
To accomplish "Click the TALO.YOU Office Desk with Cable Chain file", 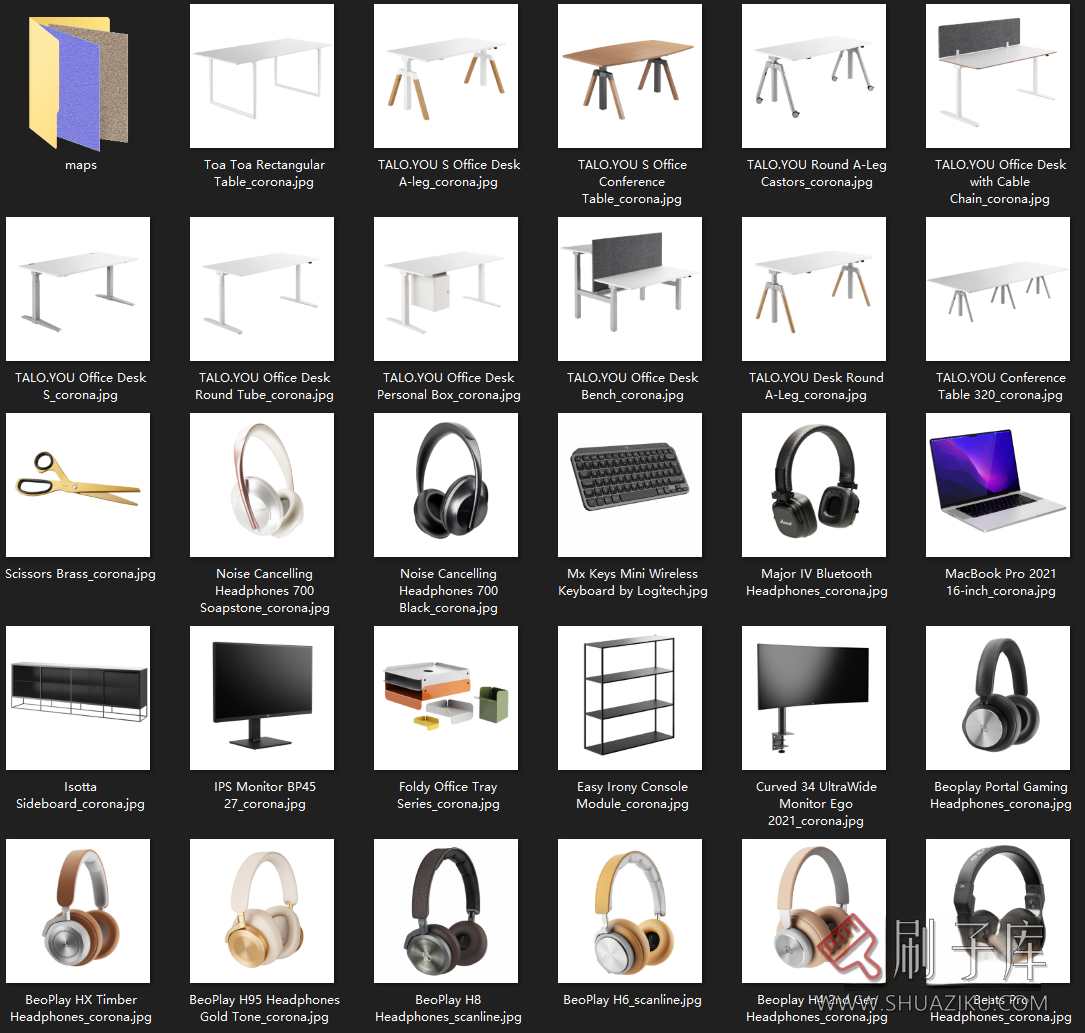I will (x=998, y=77).
